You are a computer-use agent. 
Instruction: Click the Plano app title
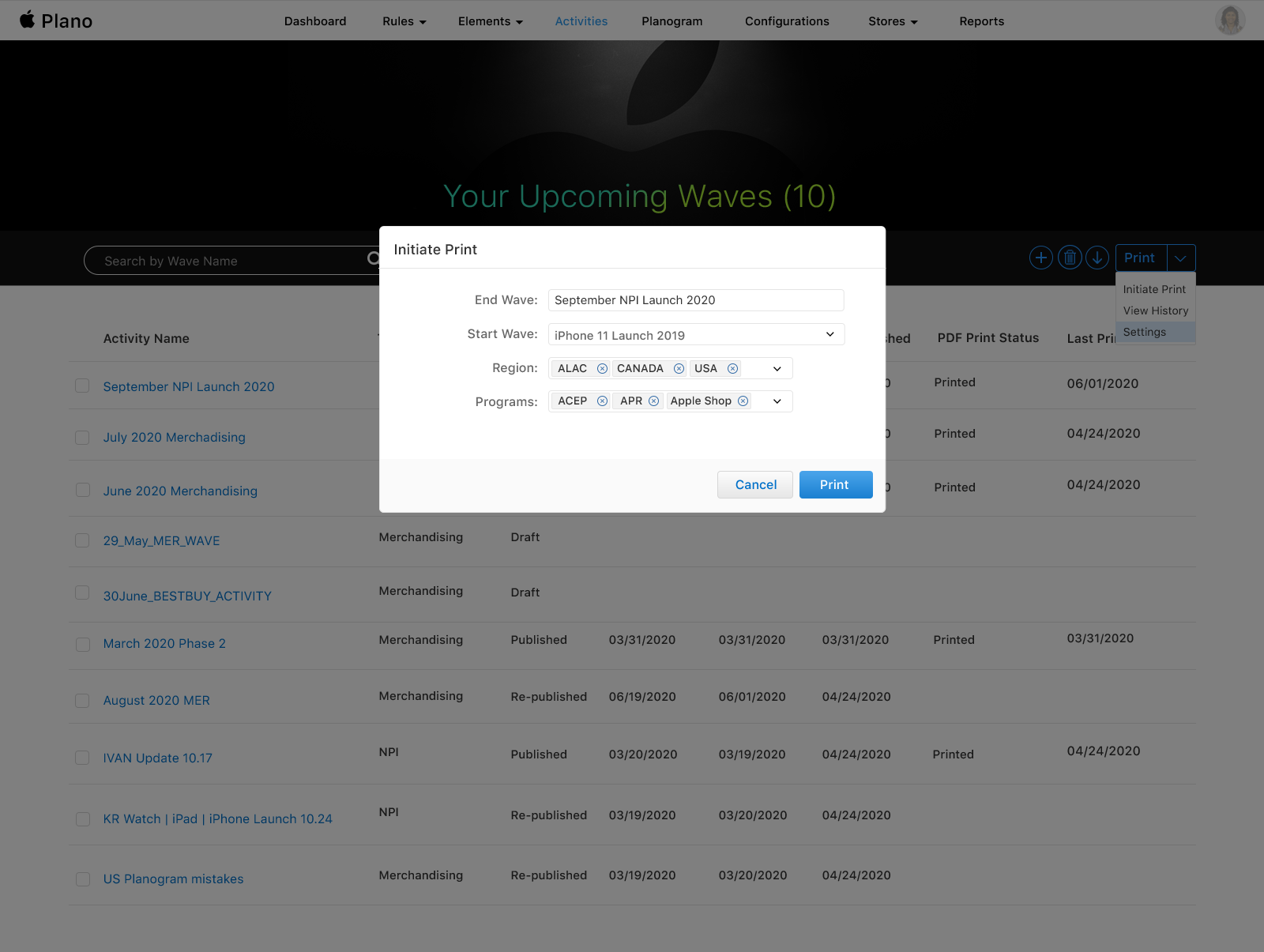[x=67, y=21]
